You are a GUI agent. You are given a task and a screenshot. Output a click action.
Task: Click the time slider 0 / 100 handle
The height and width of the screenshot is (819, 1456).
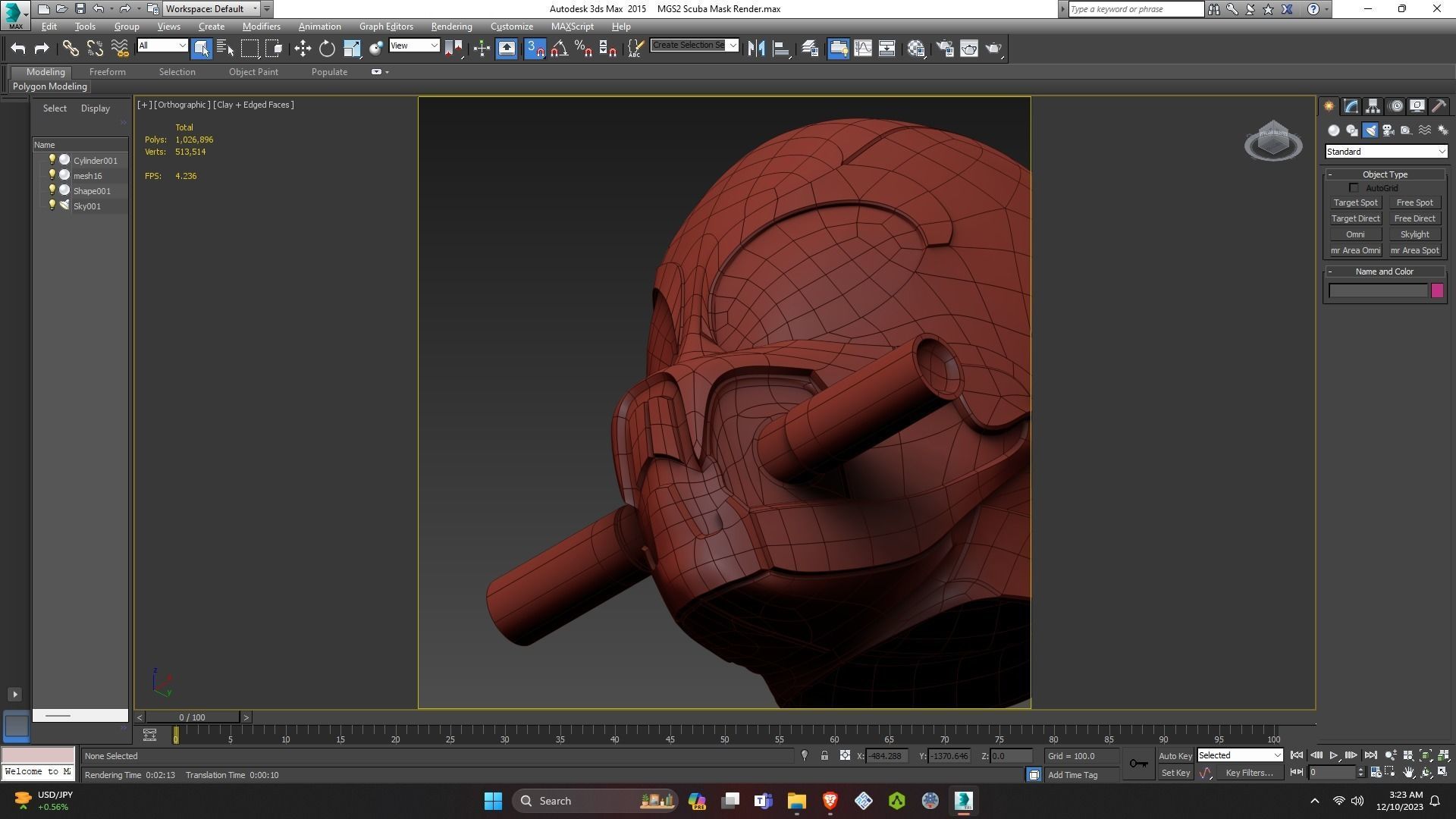(192, 717)
